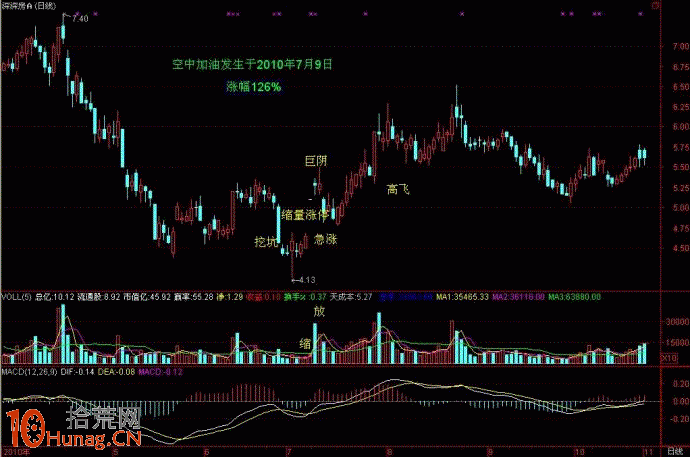Click the stock title label with 日线
The height and width of the screenshot is (457, 690).
click(29, 6)
